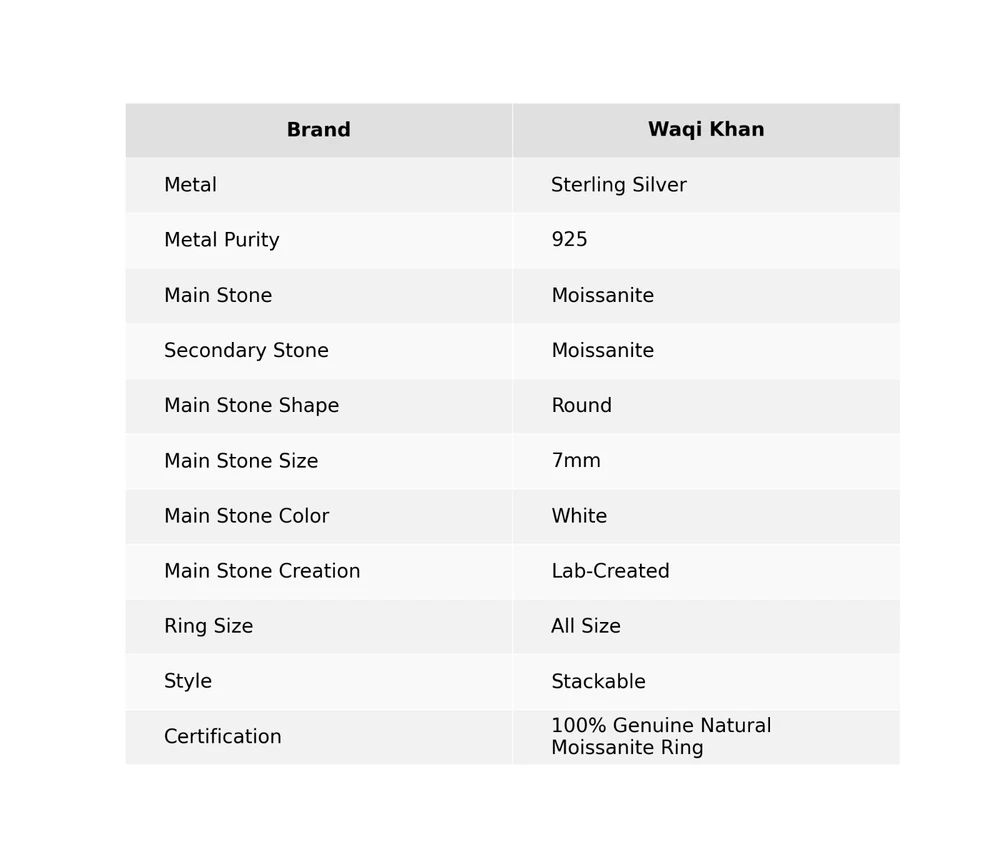1000x859 pixels.
Task: Click the All Size value
Action: (x=585, y=626)
